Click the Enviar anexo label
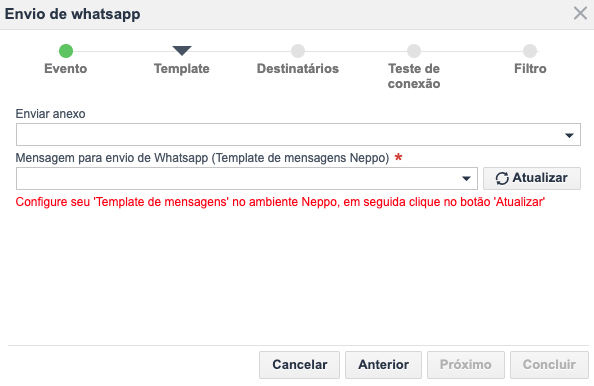This screenshot has width=594, height=386. point(50,114)
